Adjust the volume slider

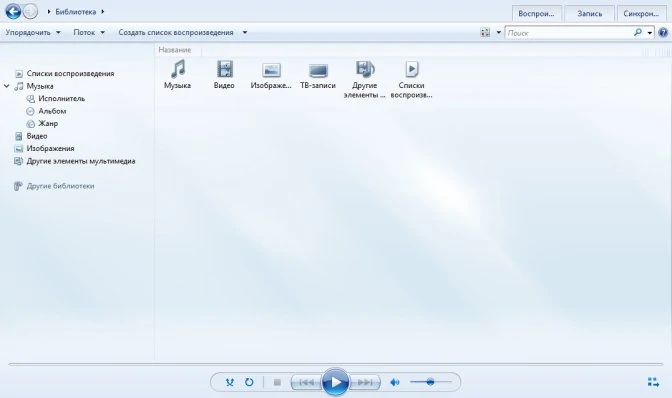pyautogui.click(x=430, y=382)
